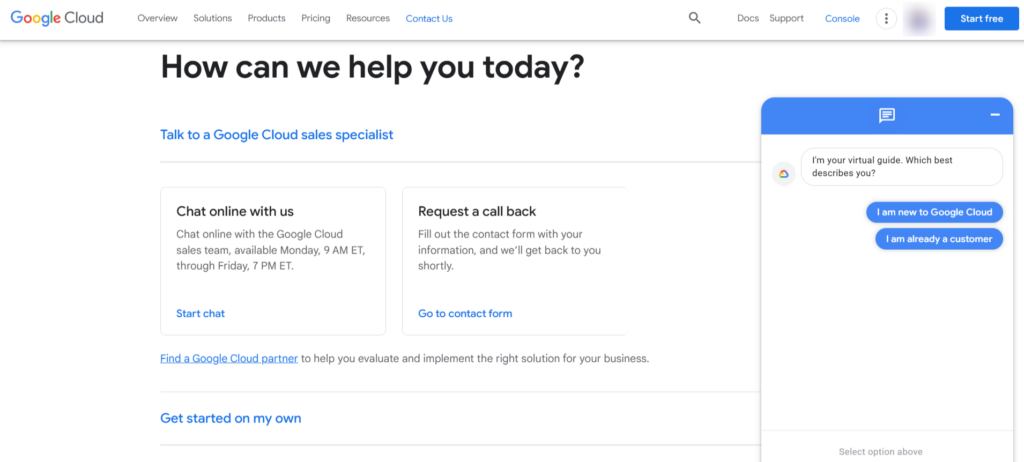Minimize the chat widget with dash icon
1024x462 pixels.
coord(995,115)
